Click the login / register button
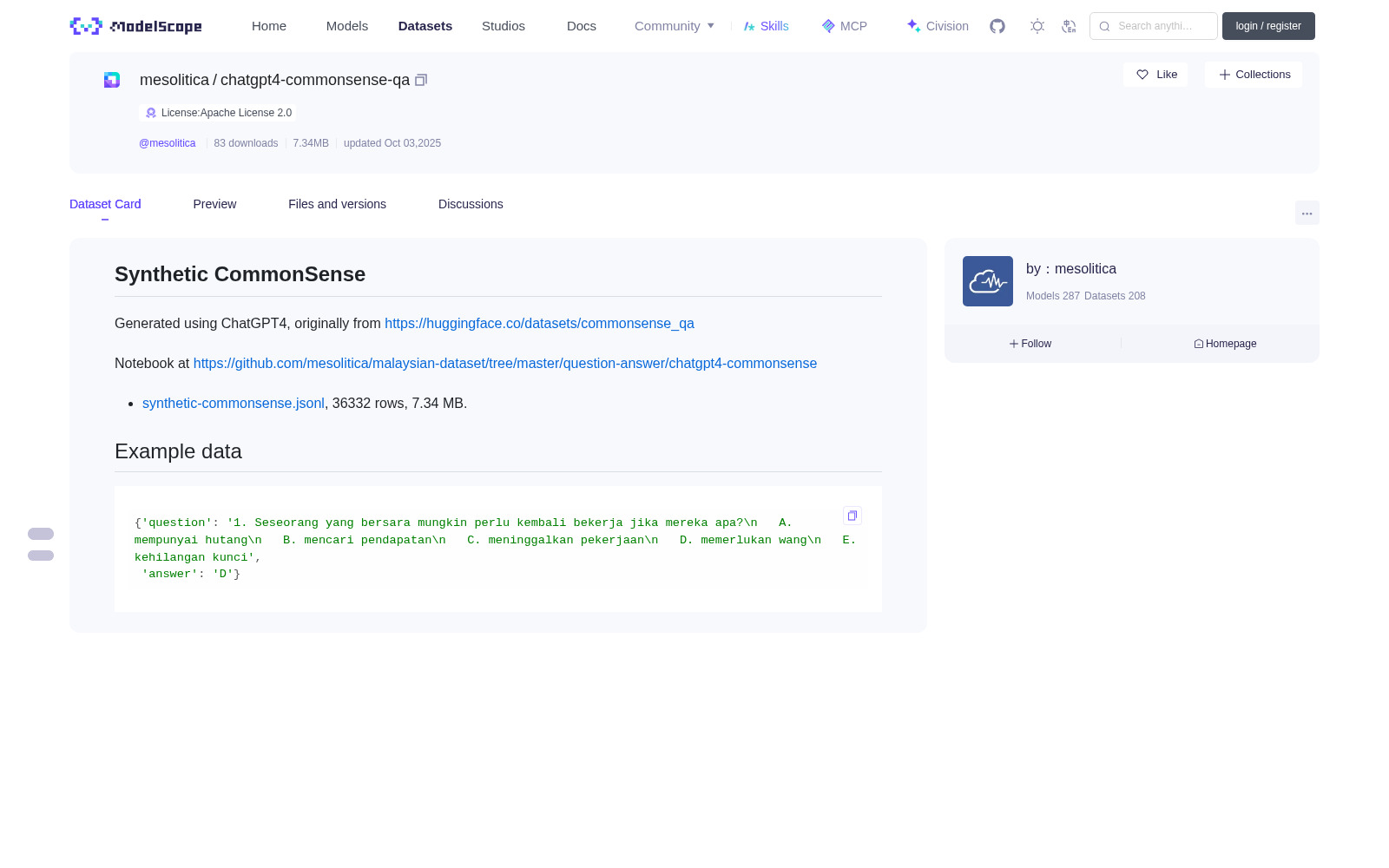Screen dimensions: 1389x868 click(x=1268, y=26)
